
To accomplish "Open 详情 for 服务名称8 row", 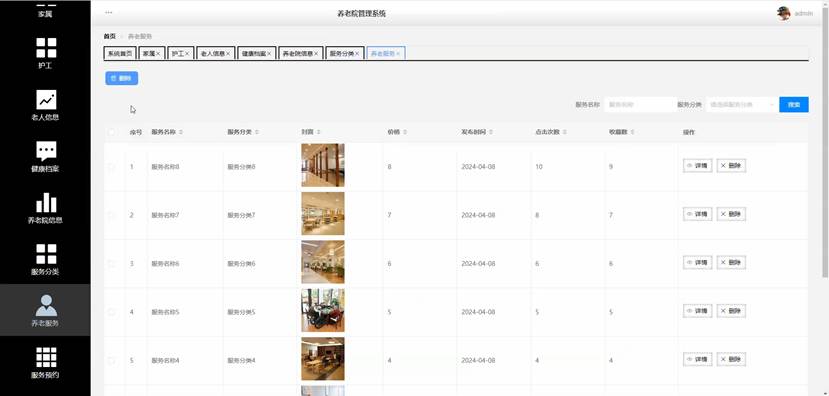I will point(697,166).
